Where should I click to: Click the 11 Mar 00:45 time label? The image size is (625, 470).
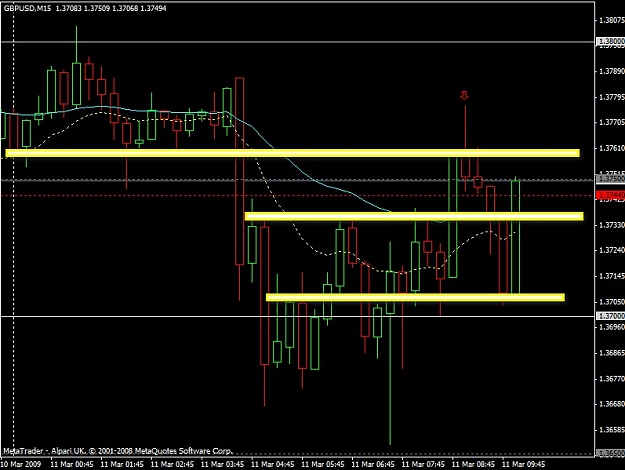tap(72, 464)
